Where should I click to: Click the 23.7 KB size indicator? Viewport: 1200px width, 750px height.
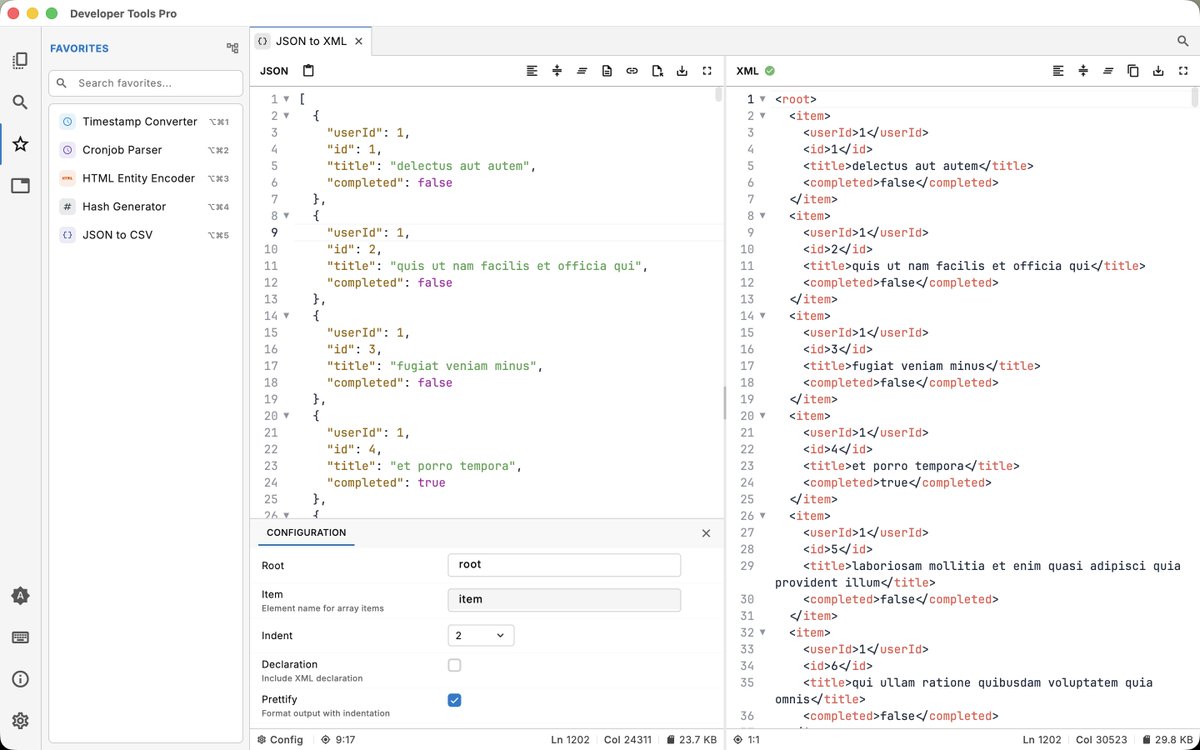click(x=691, y=740)
